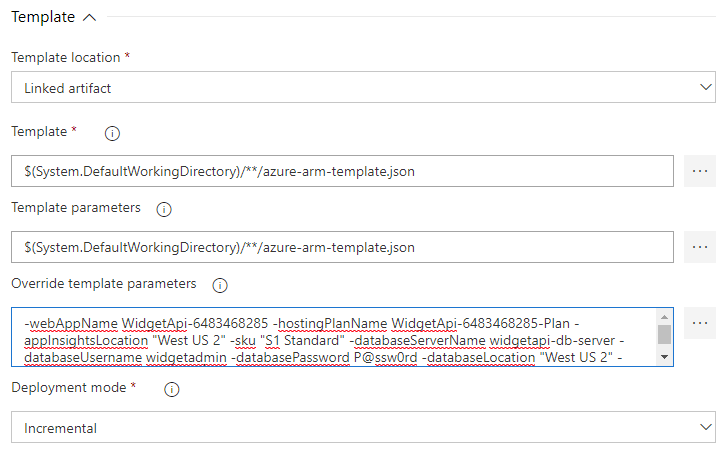Screen dimensions: 723x460
Task: Click the Template location label
Action: point(65,57)
